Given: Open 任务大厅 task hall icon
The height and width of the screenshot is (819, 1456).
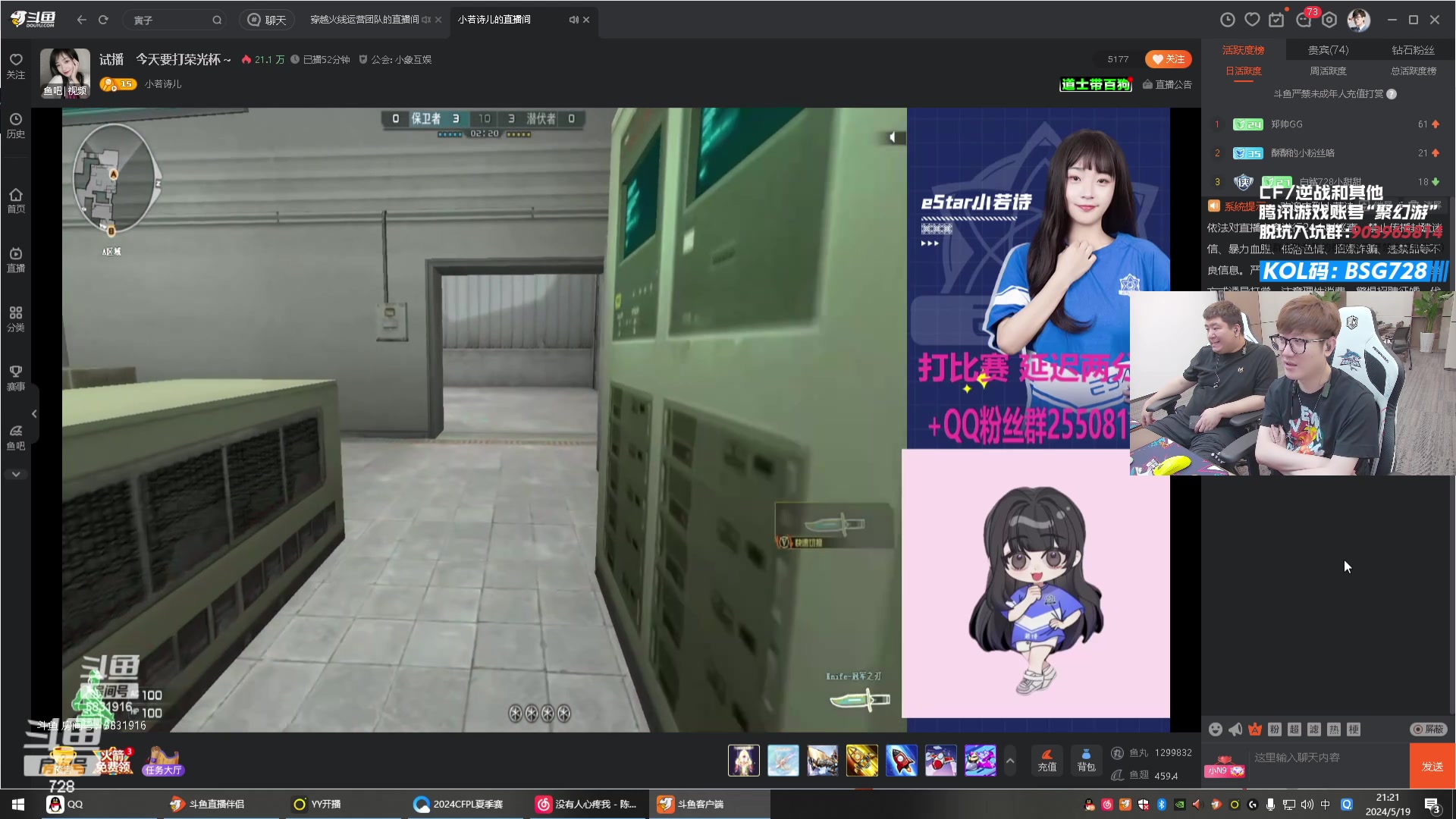Looking at the screenshot, I should point(163,761).
